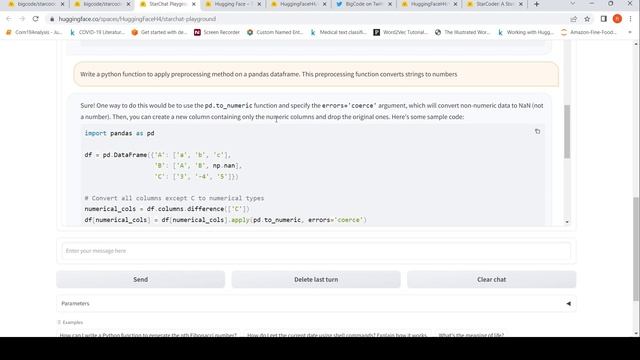Open the Custom Named Ent... bookmark
640x360 pixels.
click(275, 32)
